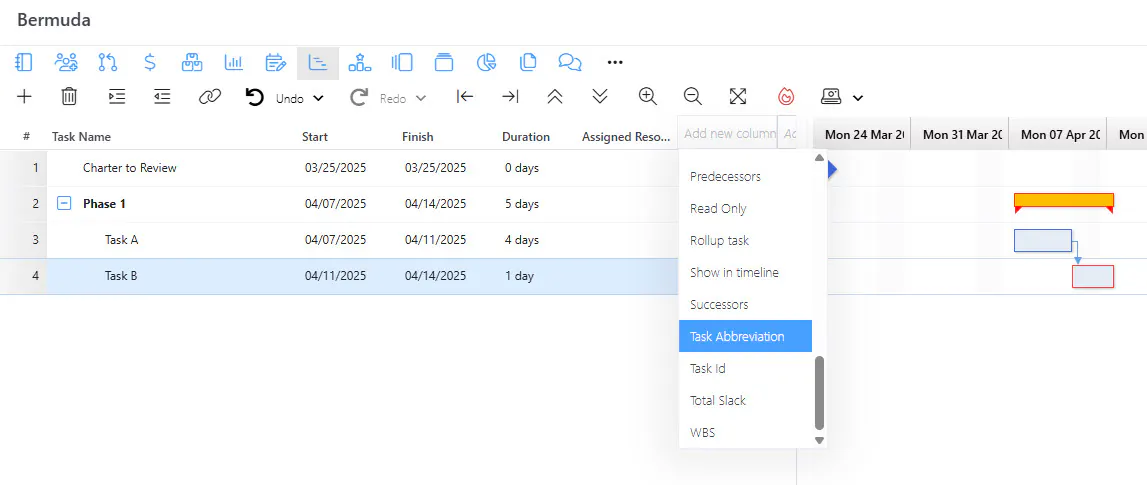
Task: Link tasks with chain icon
Action: pyautogui.click(x=210, y=97)
